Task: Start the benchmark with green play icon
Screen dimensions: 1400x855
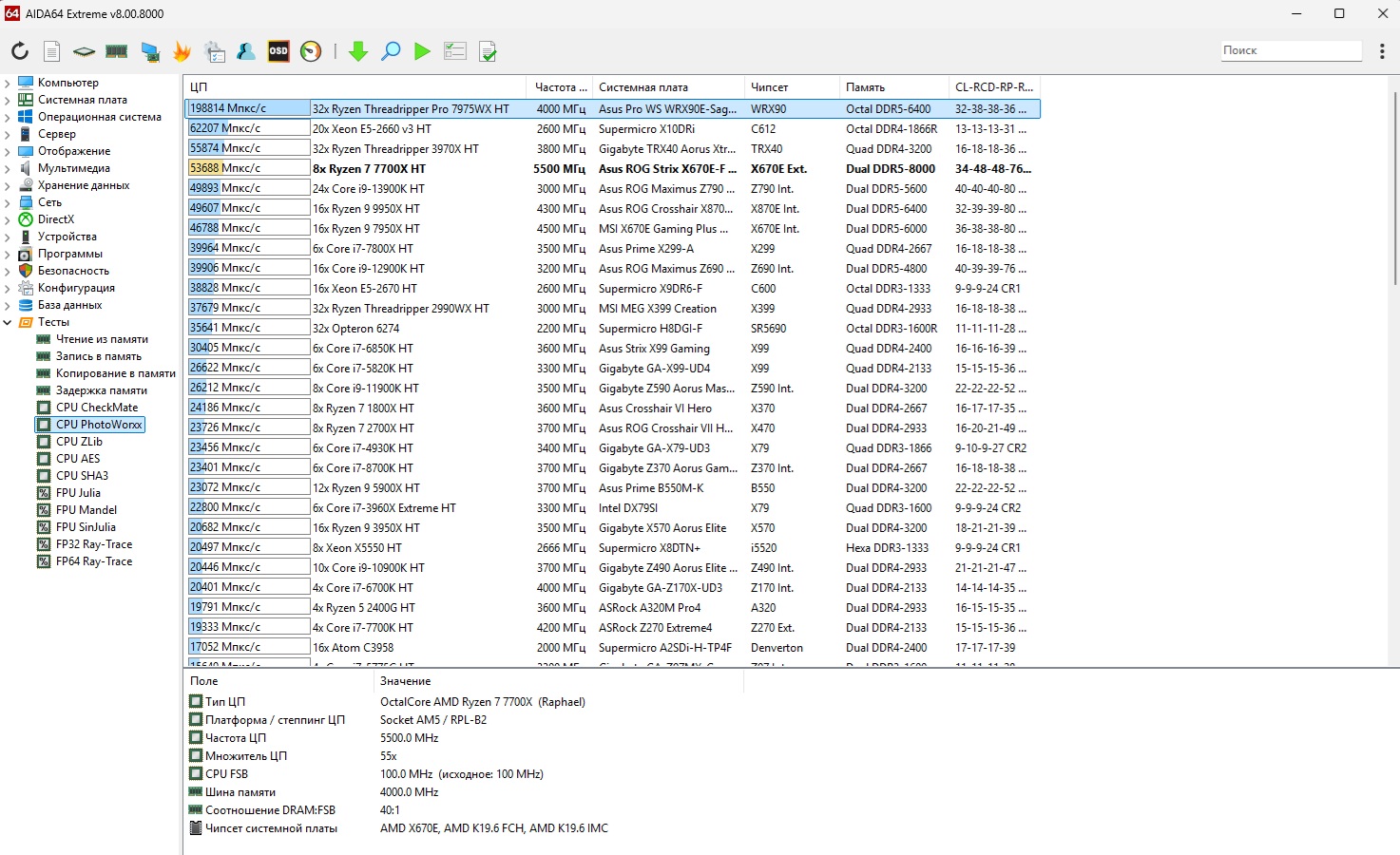Action: [x=423, y=51]
